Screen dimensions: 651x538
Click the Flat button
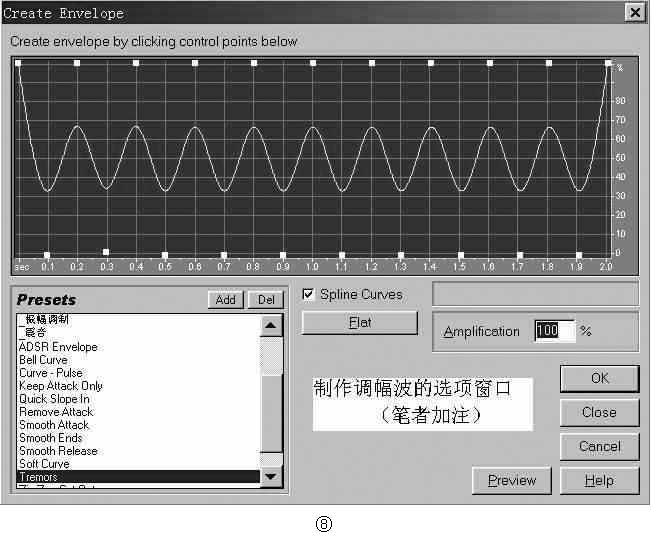point(360,323)
